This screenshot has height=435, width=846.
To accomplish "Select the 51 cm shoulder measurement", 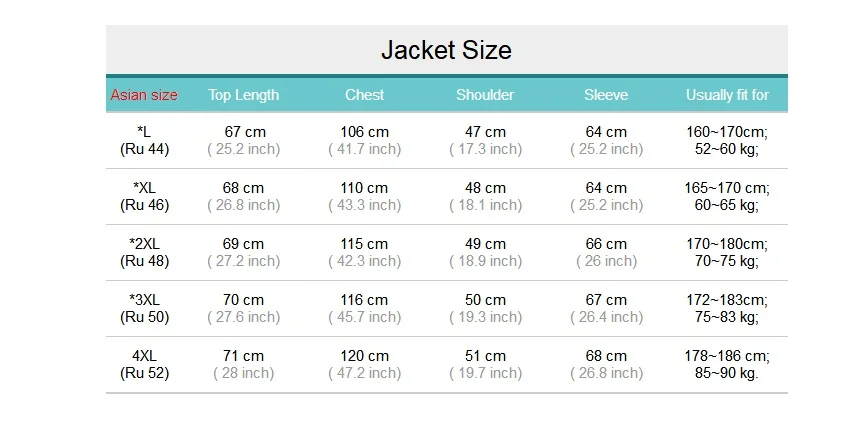I will (485, 356).
